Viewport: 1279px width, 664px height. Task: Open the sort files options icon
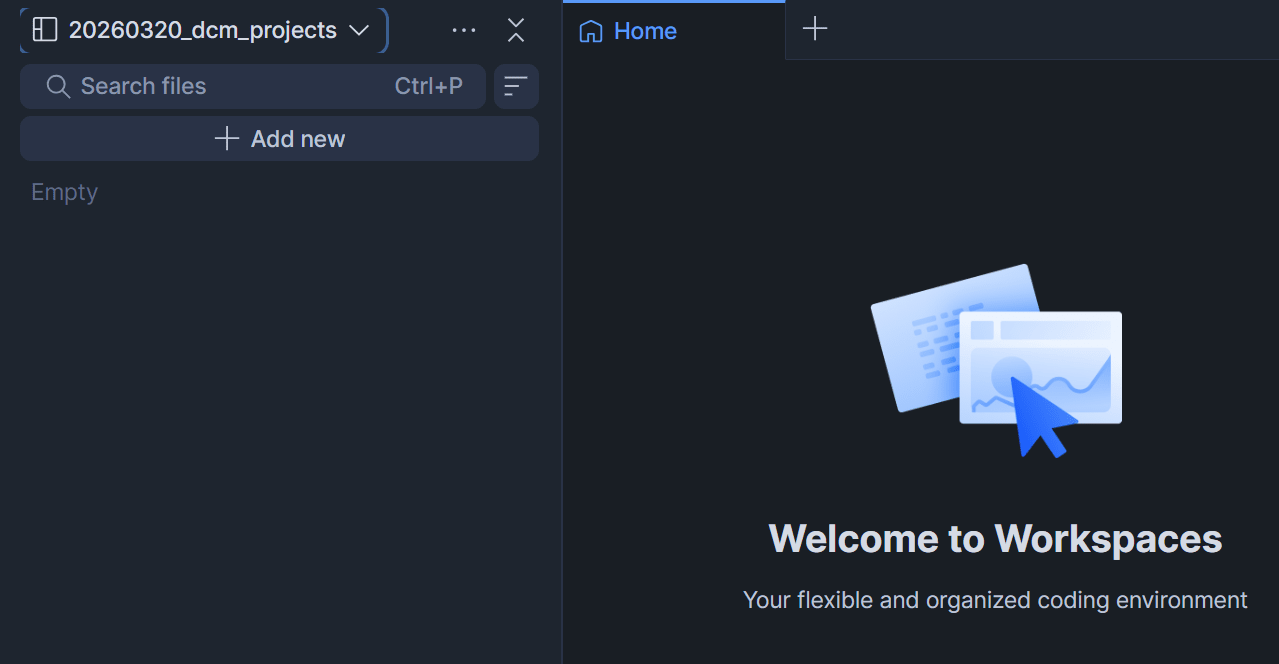coord(516,86)
